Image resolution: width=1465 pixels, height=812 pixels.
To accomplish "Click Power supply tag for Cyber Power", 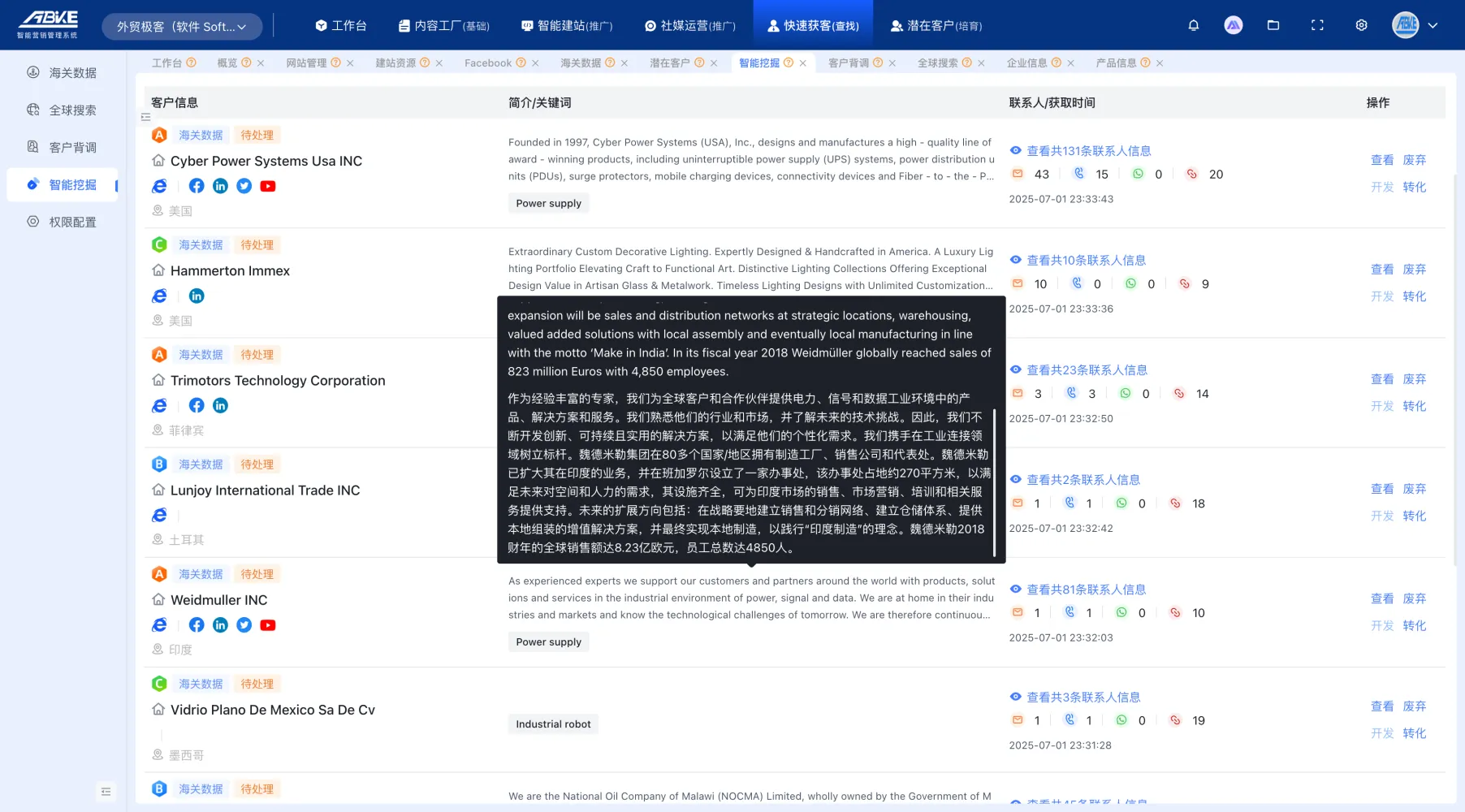I will point(548,204).
